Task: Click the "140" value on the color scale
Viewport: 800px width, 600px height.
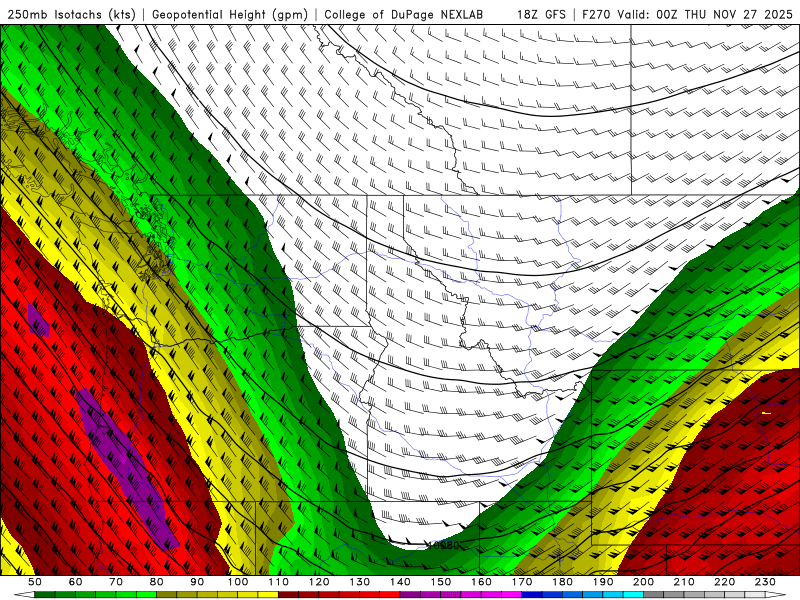Action: click(x=400, y=582)
